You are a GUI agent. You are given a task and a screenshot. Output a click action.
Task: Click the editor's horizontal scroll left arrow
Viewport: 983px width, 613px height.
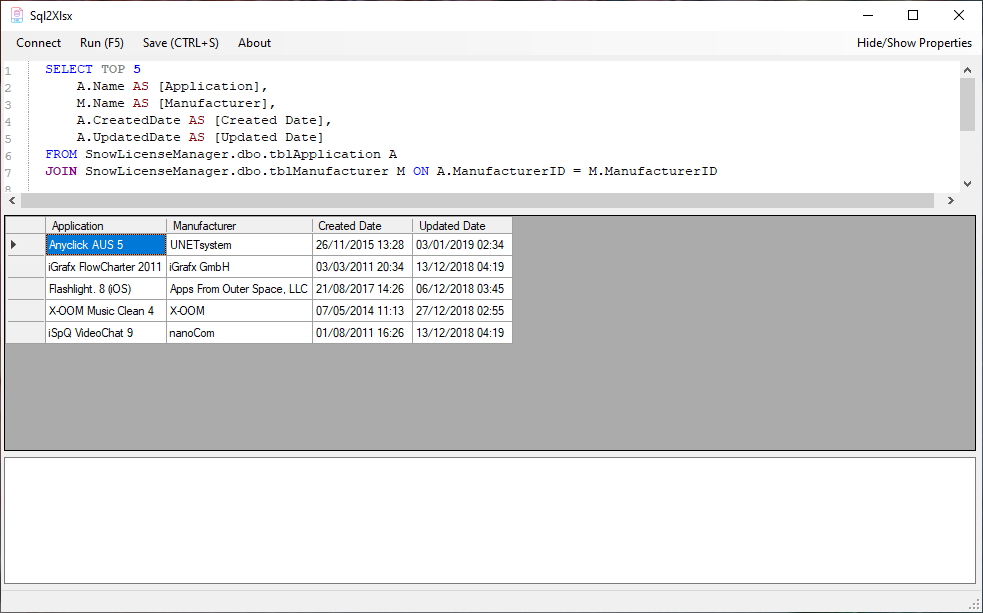click(12, 201)
